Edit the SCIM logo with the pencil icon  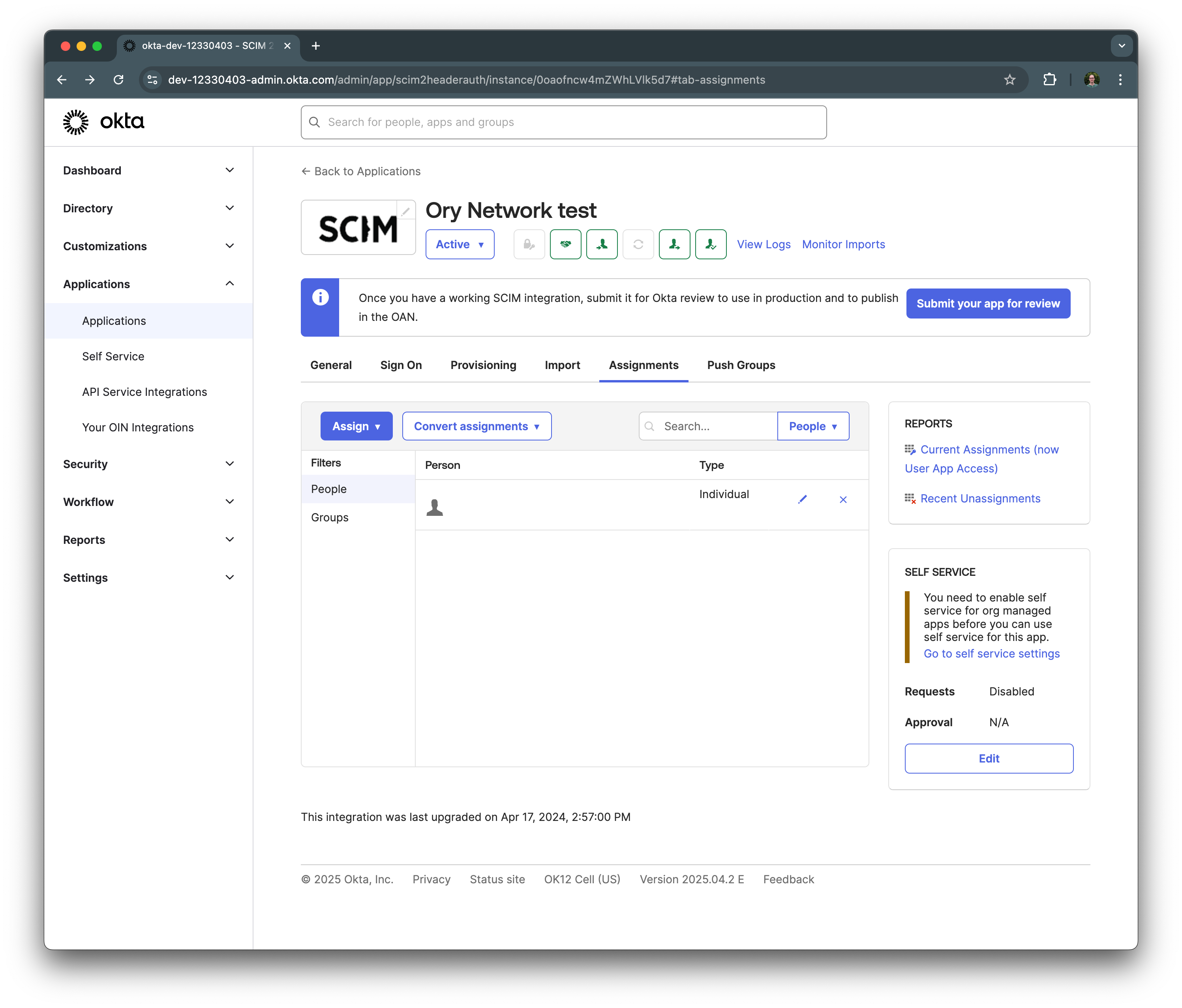[x=405, y=212]
